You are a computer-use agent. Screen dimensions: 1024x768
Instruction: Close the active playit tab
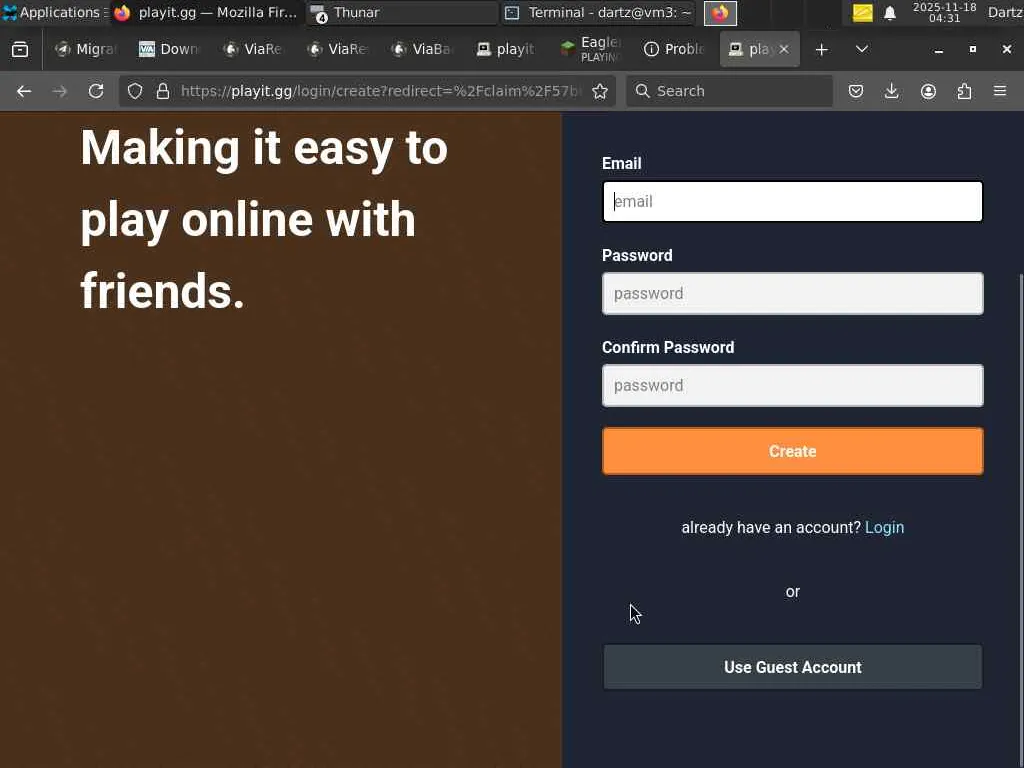click(x=784, y=50)
